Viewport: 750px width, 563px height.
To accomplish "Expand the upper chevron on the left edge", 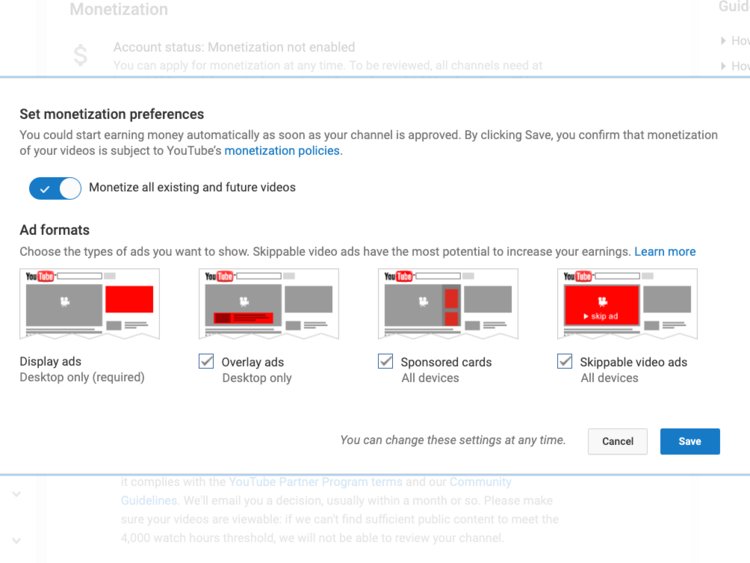I will (16, 494).
